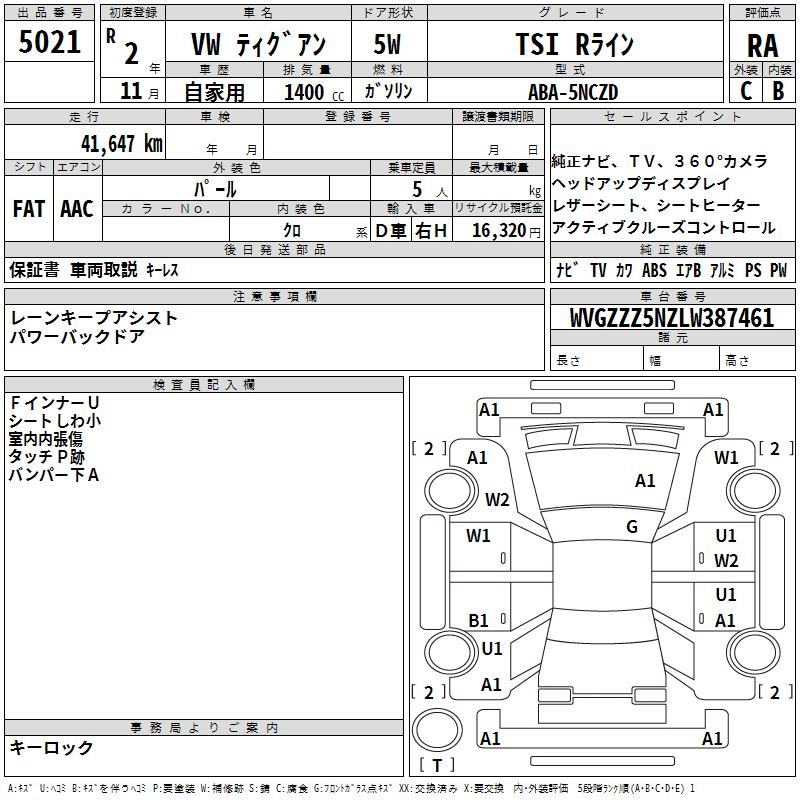Click the steering position 右H
The image size is (800, 800).
tap(431, 231)
